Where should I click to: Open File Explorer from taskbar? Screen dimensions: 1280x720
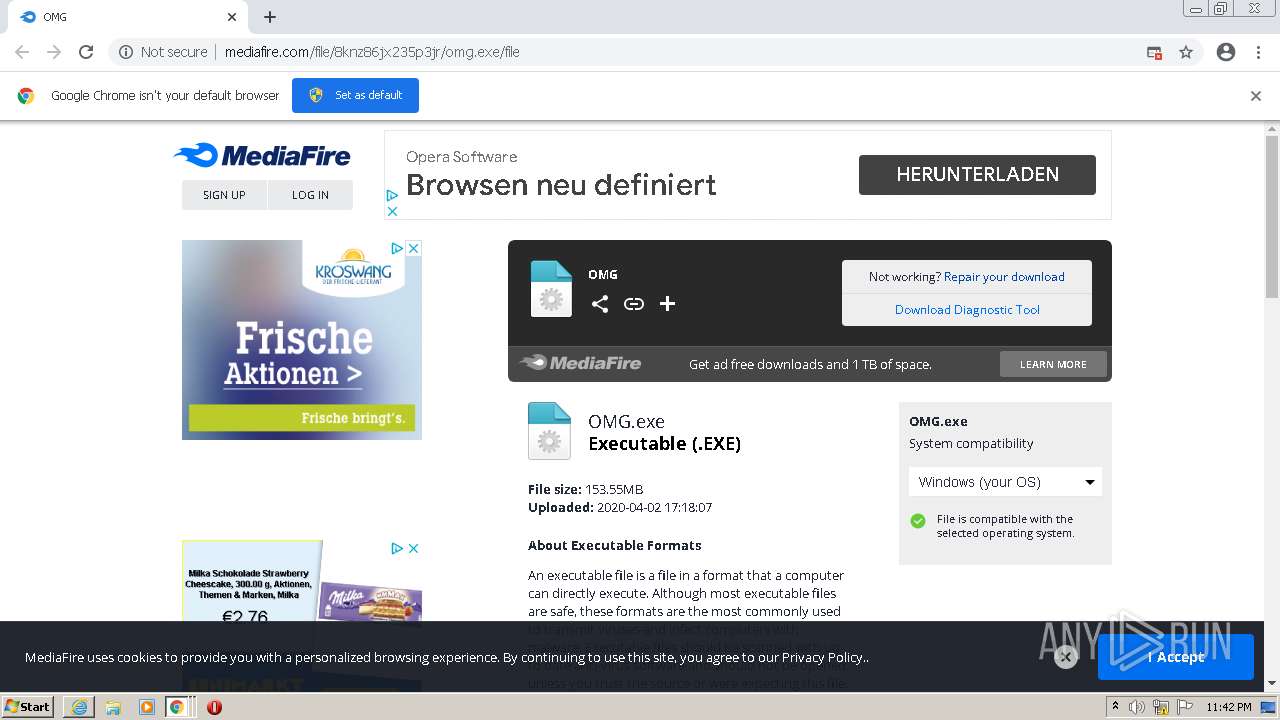(112, 707)
